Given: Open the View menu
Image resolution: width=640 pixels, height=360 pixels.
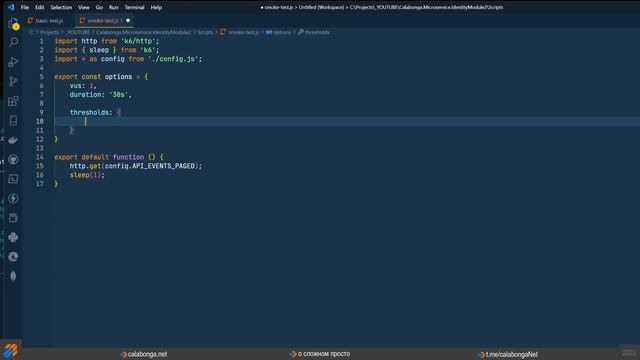Looking at the screenshot, I should 84,7.
